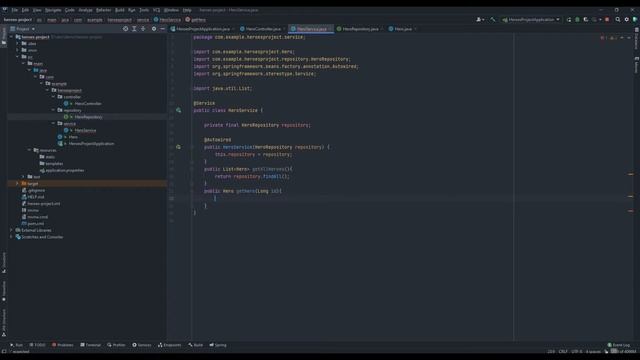Open the Tools menu
The image size is (640, 360).
tap(144, 10)
